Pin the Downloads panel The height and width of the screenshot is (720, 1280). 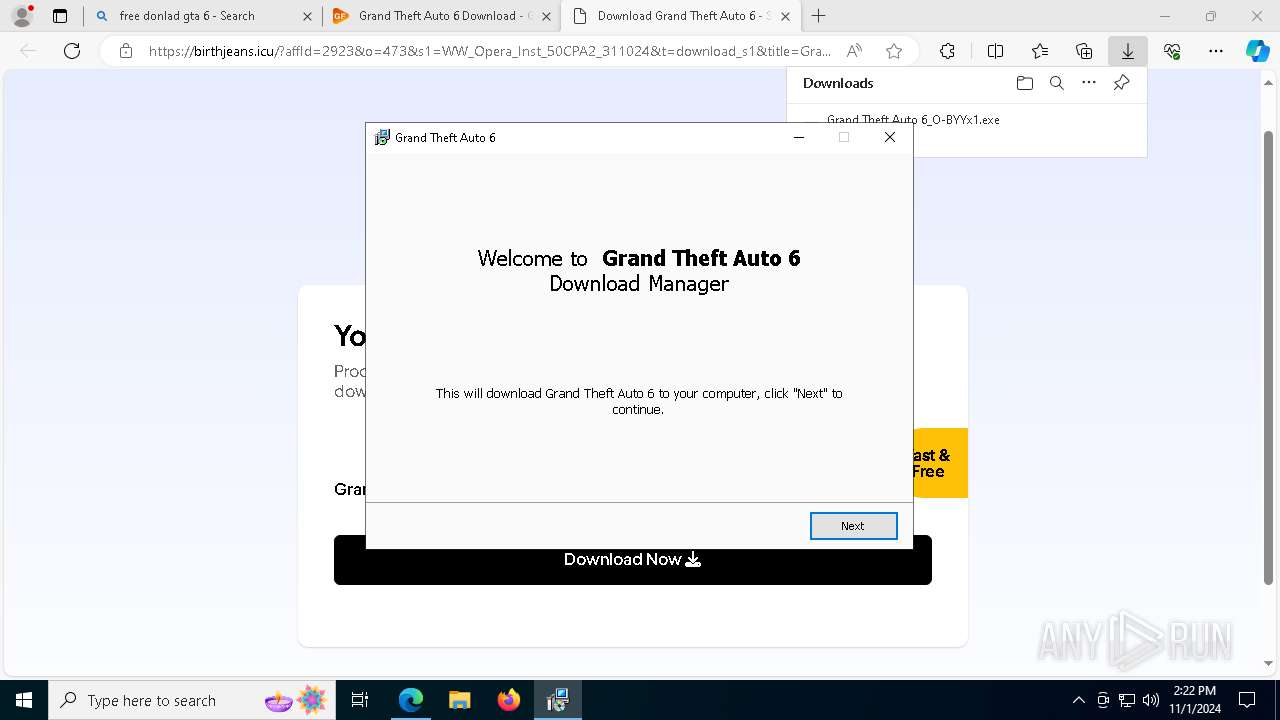[x=1121, y=83]
